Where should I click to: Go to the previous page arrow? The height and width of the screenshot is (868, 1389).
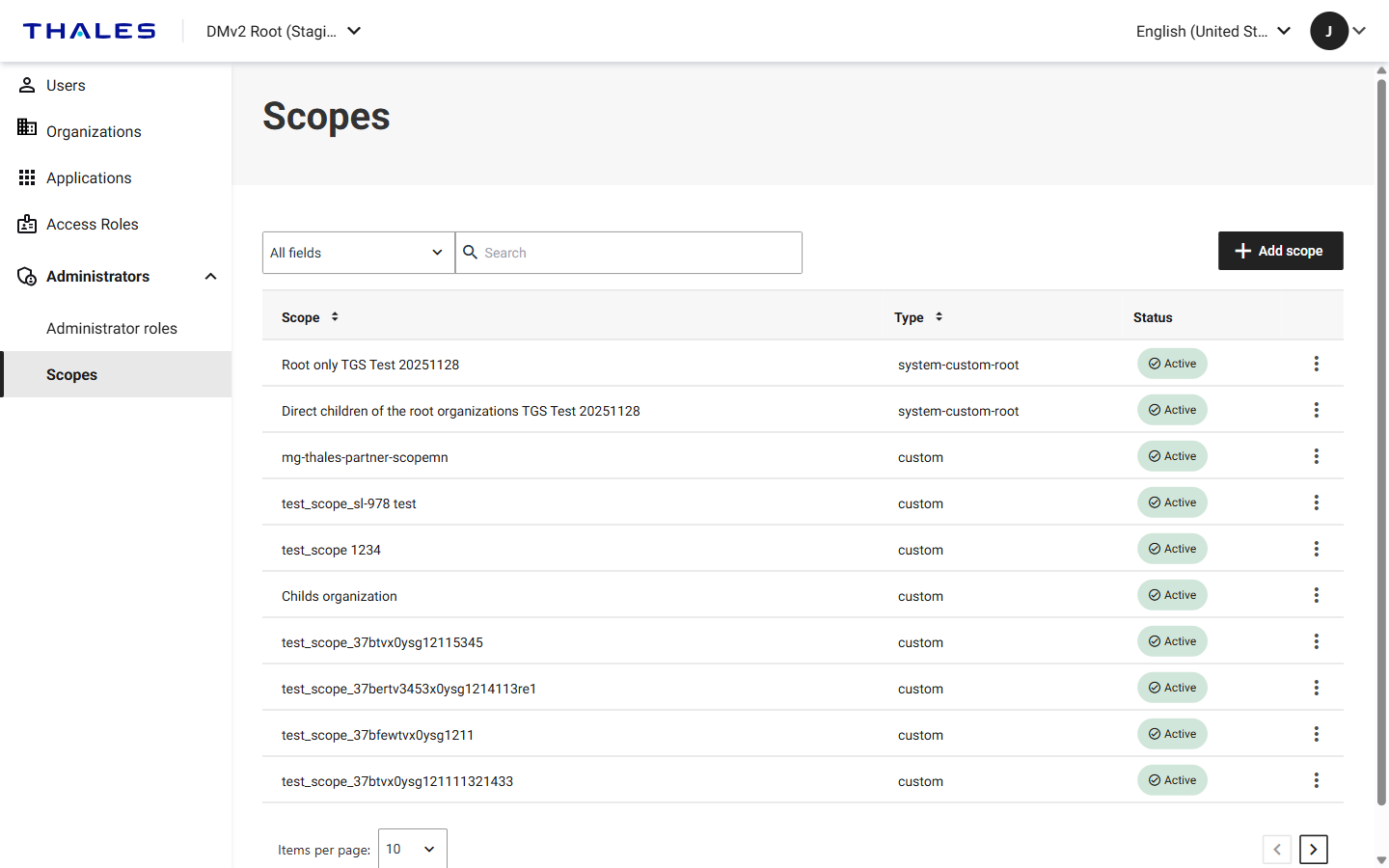pos(1277,849)
